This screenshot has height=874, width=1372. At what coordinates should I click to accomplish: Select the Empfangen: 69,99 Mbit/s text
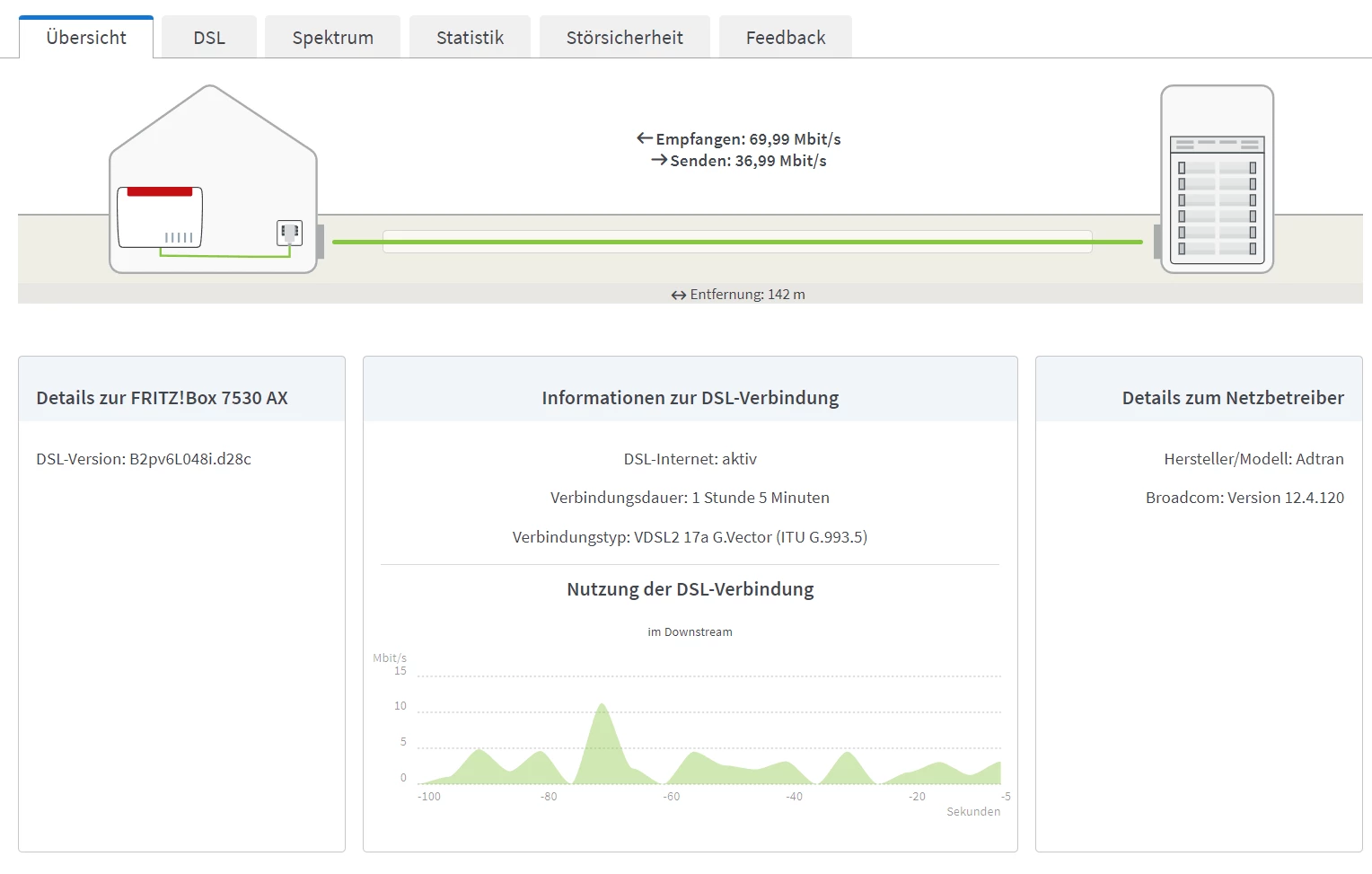point(748,139)
